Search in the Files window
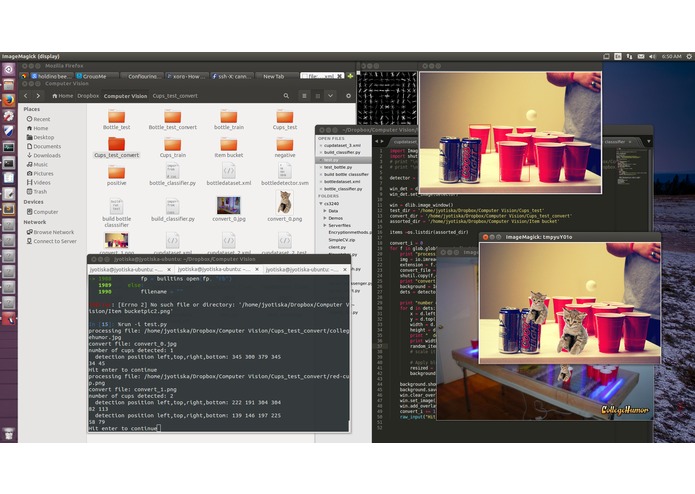The width and height of the screenshot is (695, 494). tap(286, 96)
